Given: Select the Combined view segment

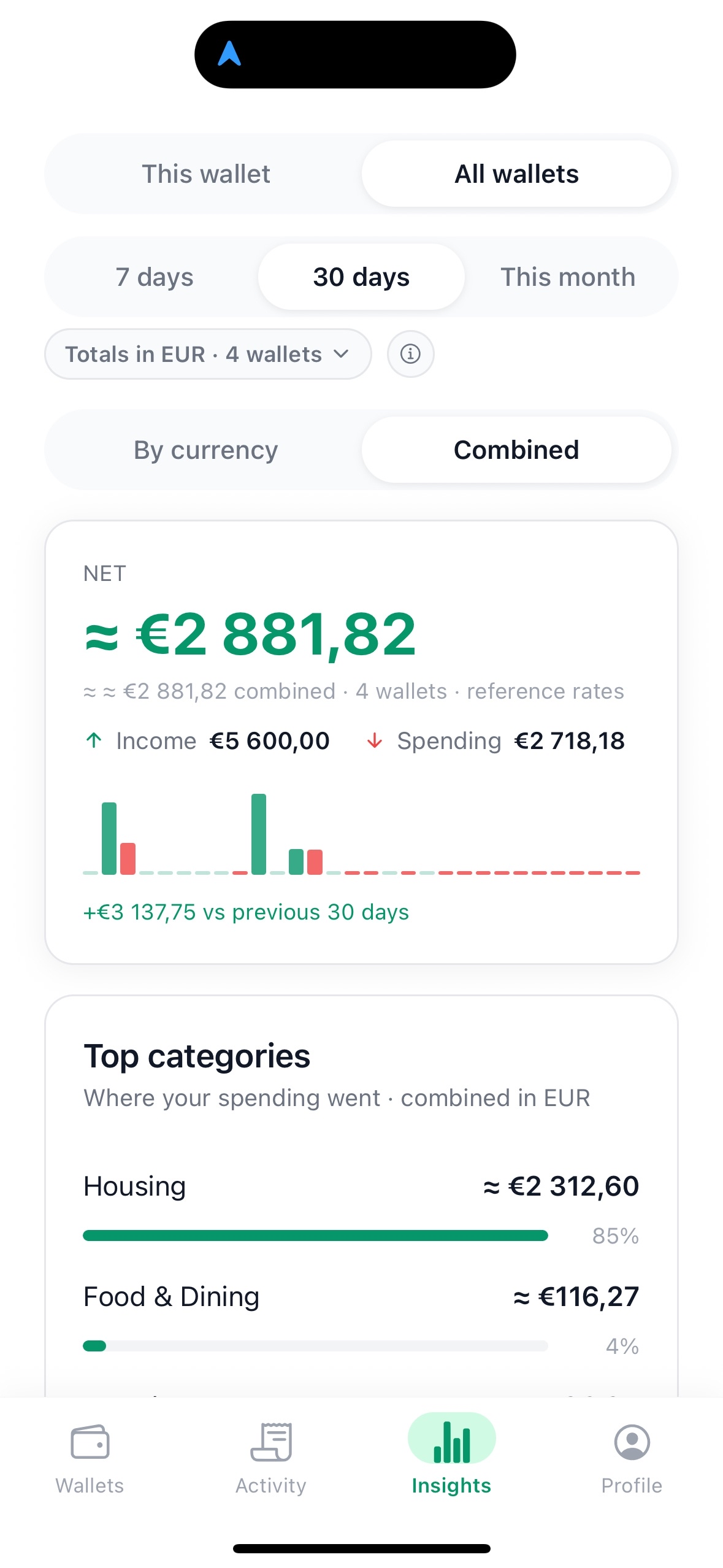Looking at the screenshot, I should [516, 450].
